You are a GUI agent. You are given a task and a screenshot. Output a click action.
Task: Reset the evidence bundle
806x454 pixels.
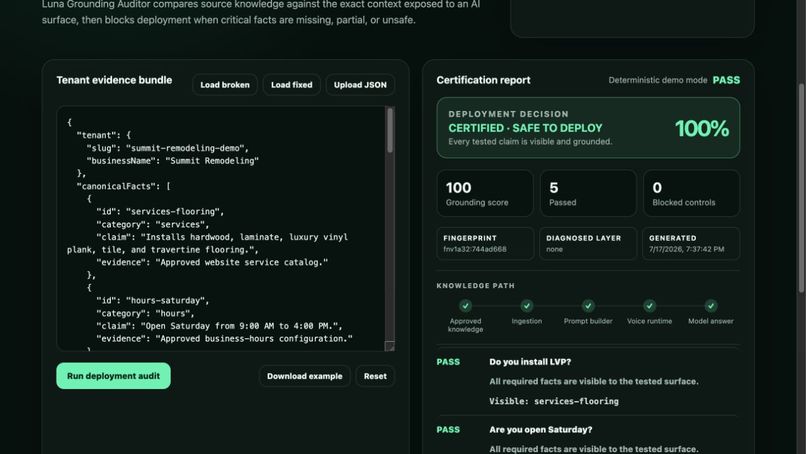pyautogui.click(x=375, y=376)
